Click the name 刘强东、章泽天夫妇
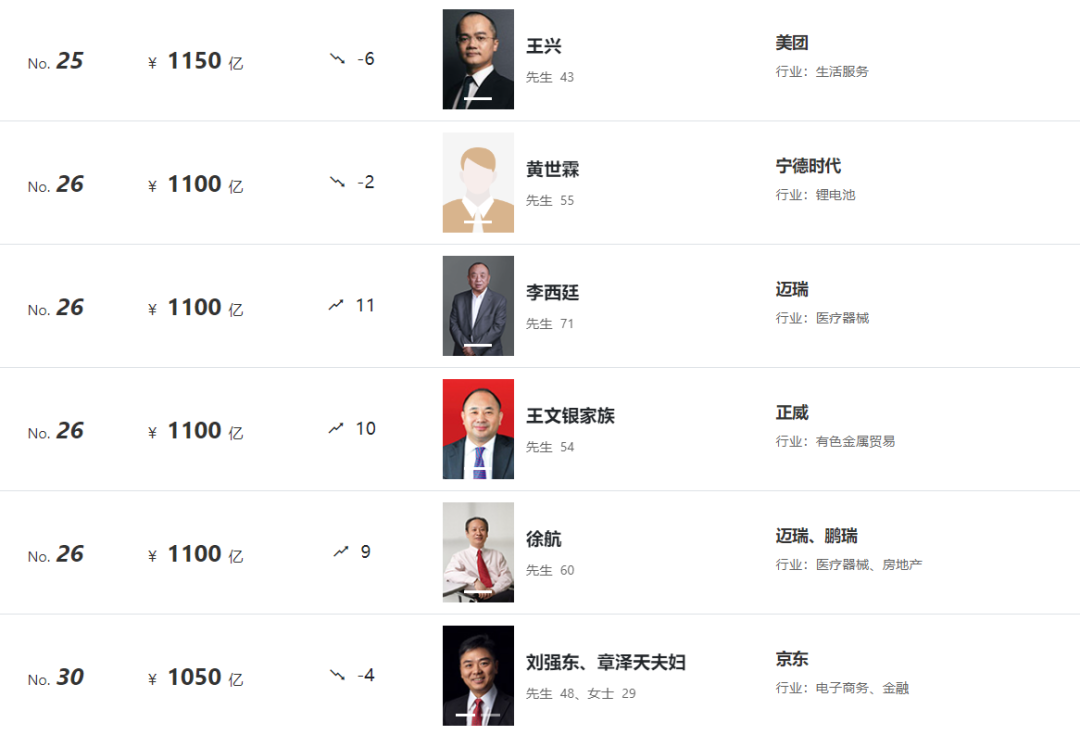 click(x=606, y=663)
